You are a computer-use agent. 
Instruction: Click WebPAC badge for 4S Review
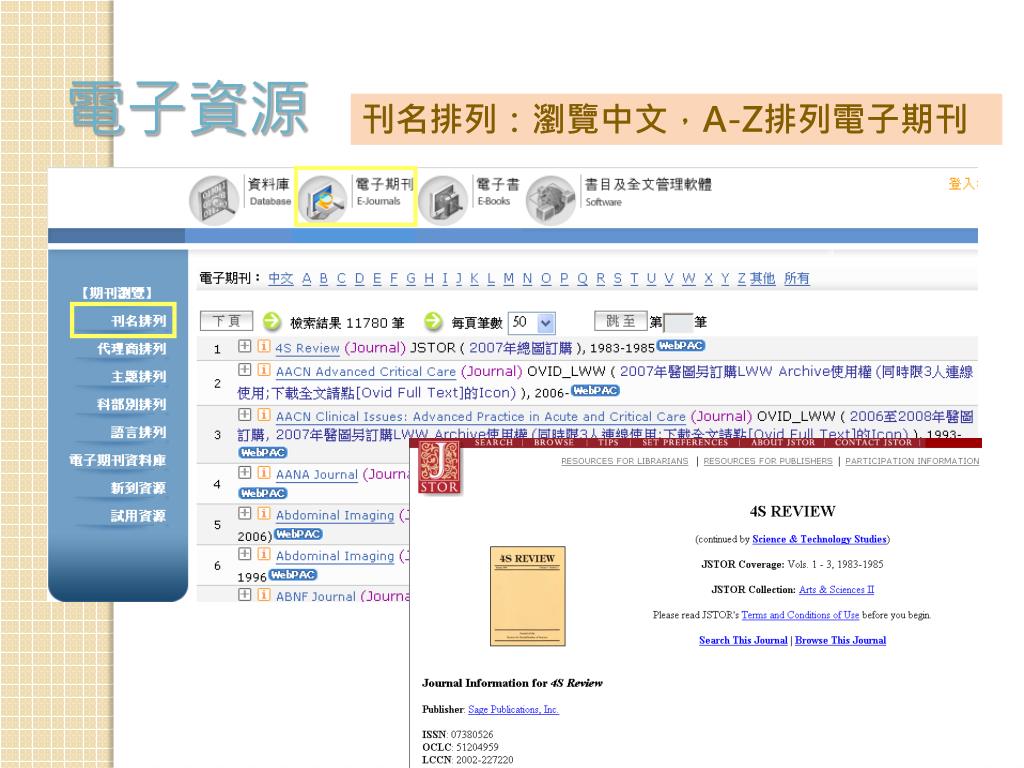[x=680, y=345]
